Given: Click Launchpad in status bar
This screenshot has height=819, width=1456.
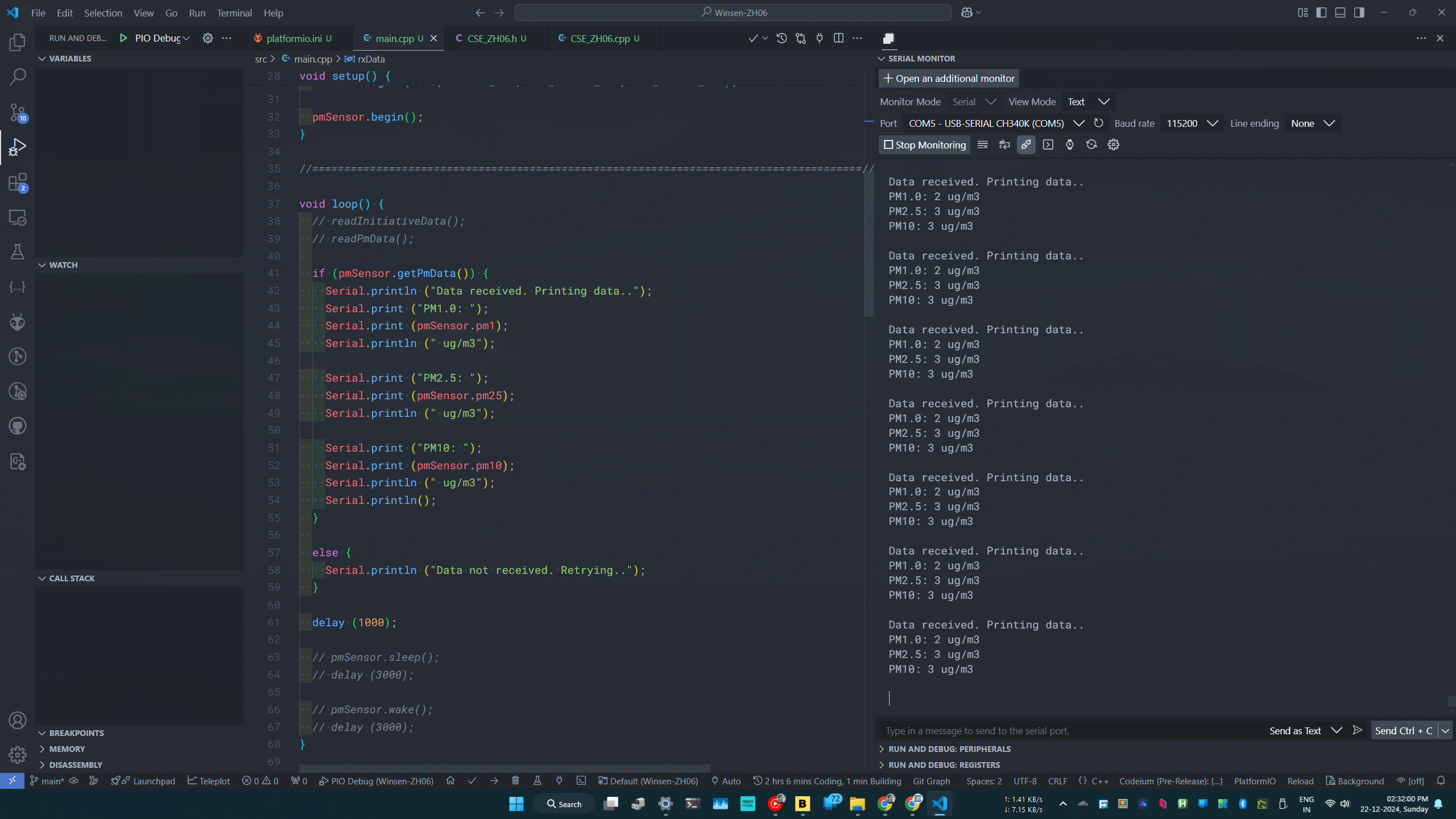Looking at the screenshot, I should click(x=143, y=781).
